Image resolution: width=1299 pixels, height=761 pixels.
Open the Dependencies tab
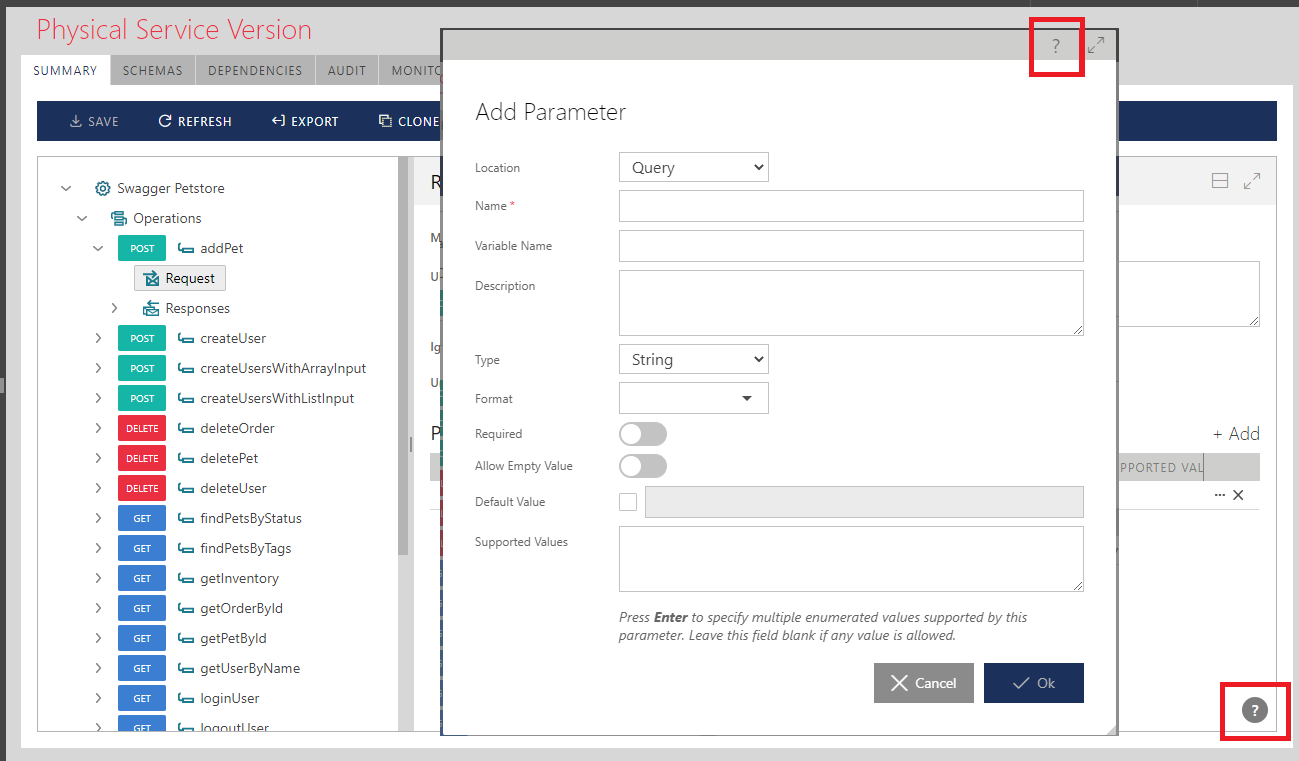tap(255, 71)
